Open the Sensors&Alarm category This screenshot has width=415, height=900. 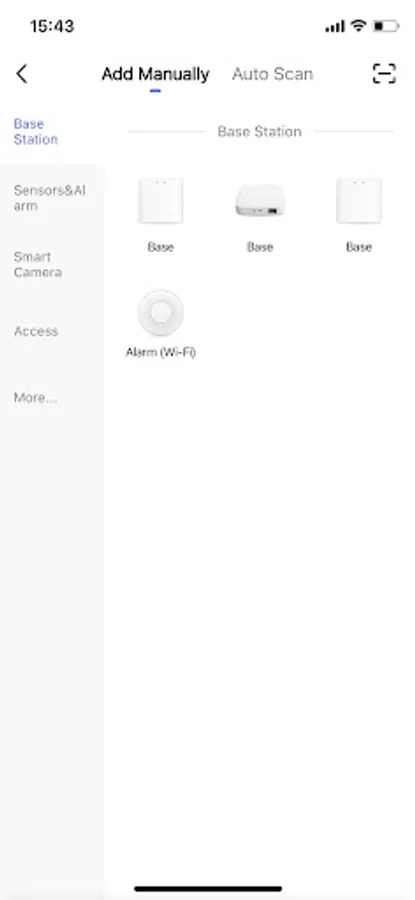50,198
